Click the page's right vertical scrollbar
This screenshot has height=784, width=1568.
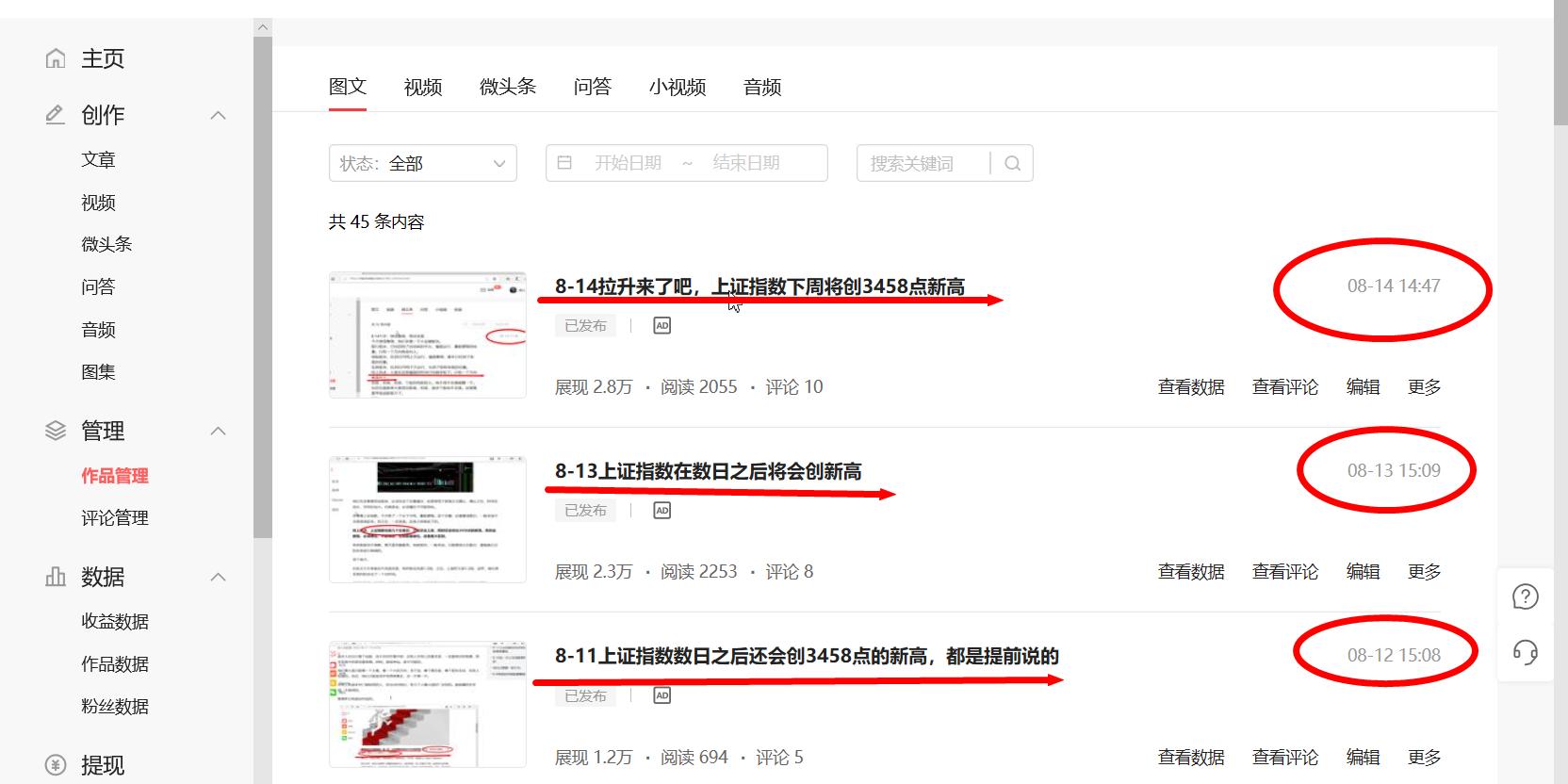[x=1560, y=62]
